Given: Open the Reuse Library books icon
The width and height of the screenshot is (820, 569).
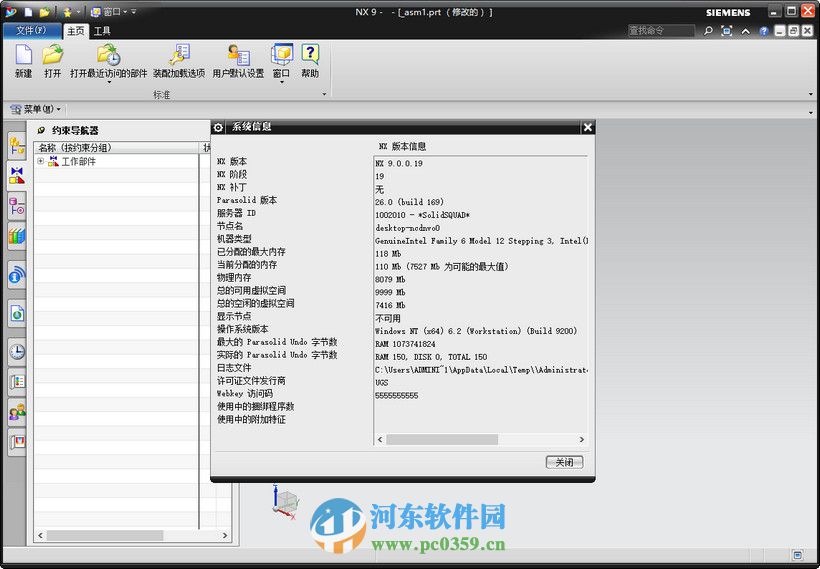Looking at the screenshot, I should coord(17,236).
